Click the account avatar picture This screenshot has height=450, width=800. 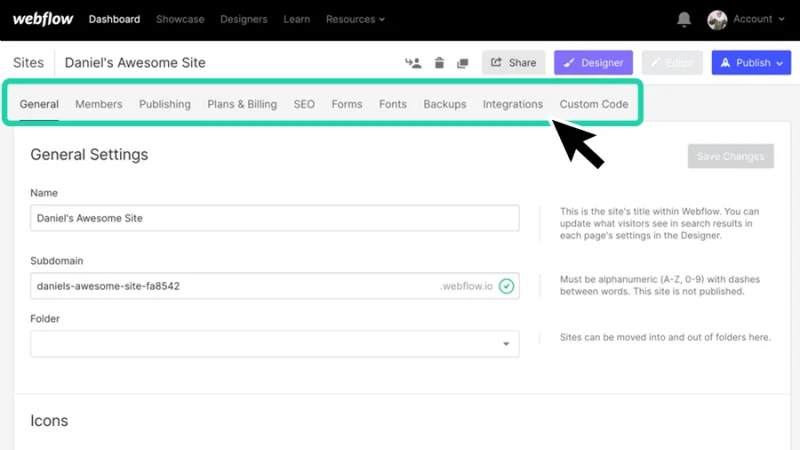click(x=717, y=20)
